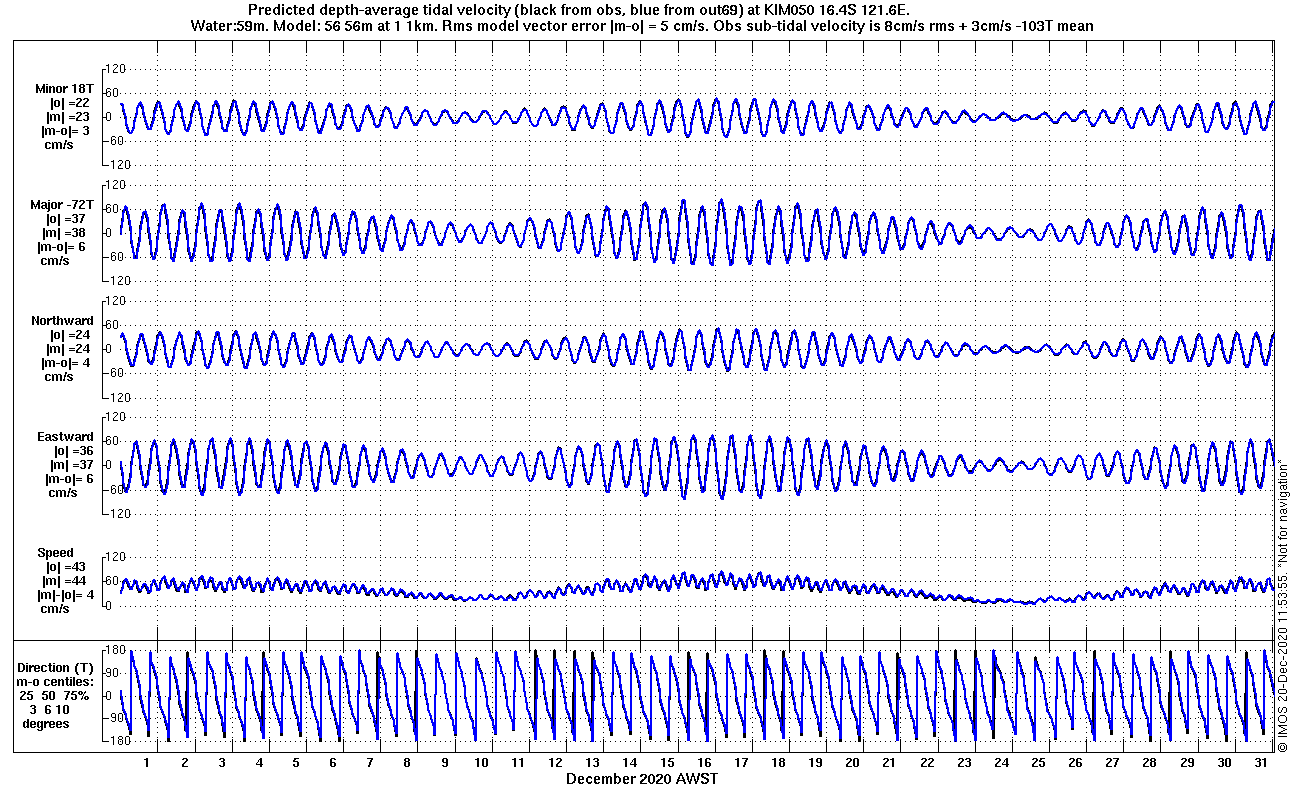Click the 'm-o centiles:' label
1300x800 pixels.
pos(57,681)
